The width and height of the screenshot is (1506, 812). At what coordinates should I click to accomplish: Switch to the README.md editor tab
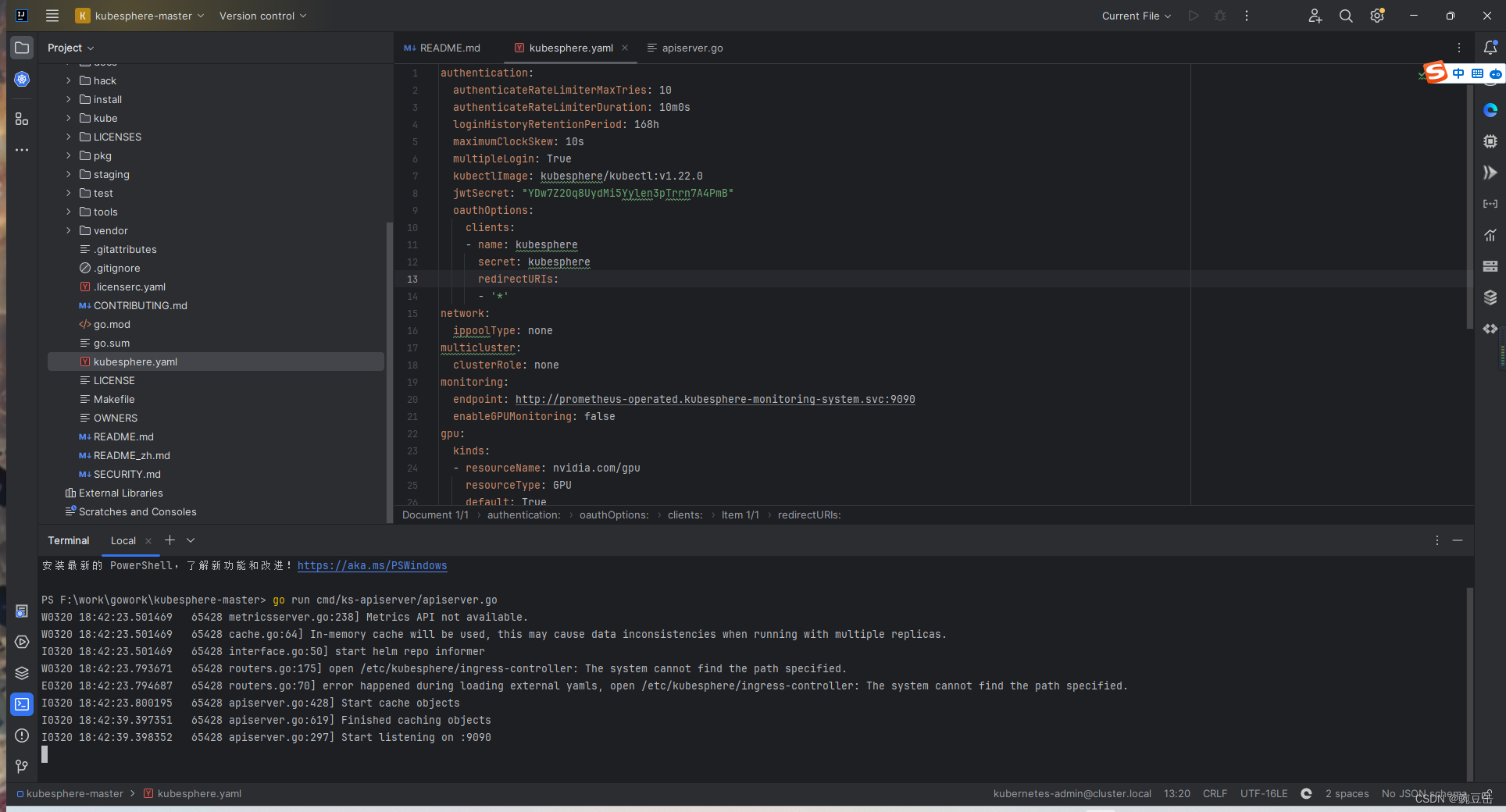(x=442, y=48)
